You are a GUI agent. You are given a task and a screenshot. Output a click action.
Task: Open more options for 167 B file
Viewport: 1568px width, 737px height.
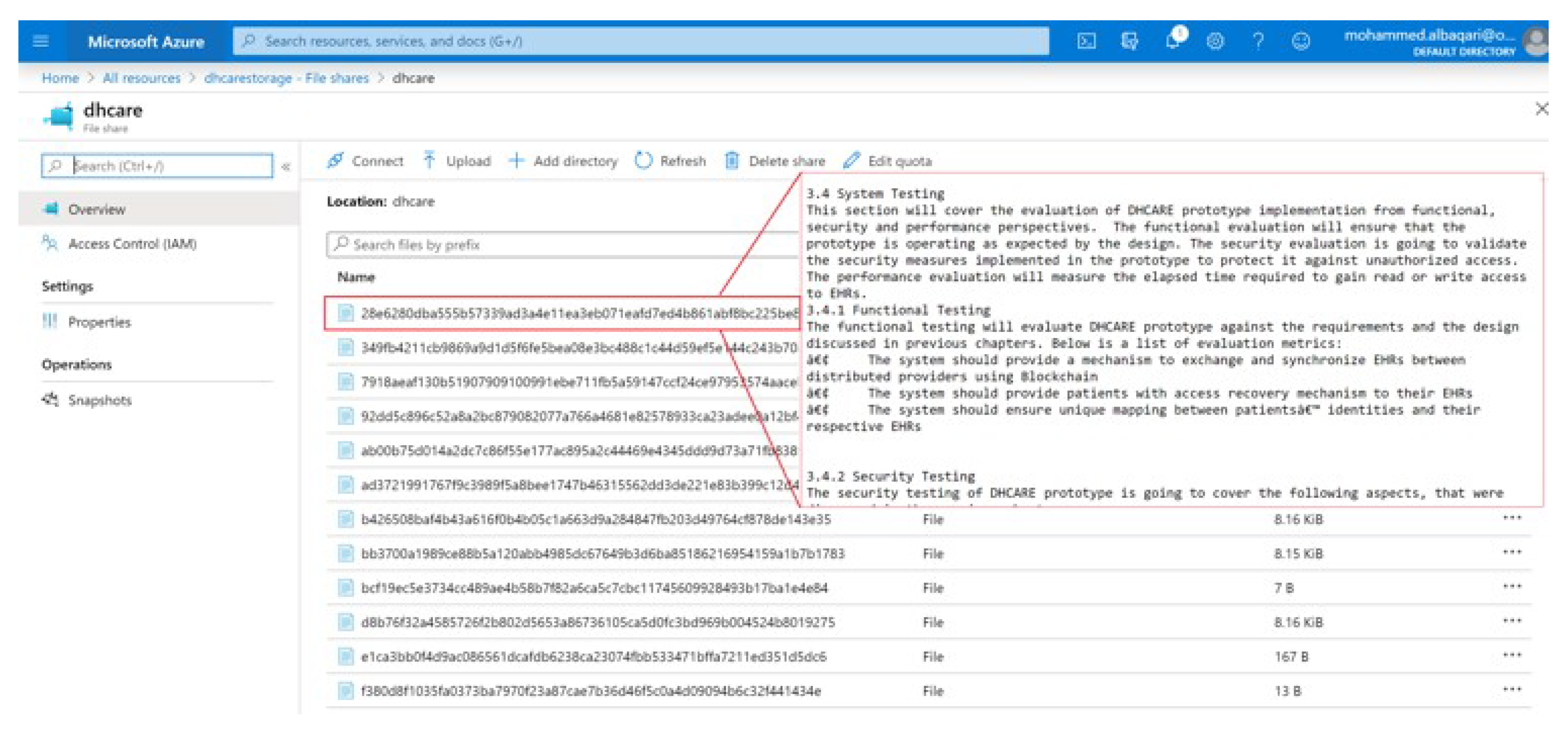[1512, 655]
